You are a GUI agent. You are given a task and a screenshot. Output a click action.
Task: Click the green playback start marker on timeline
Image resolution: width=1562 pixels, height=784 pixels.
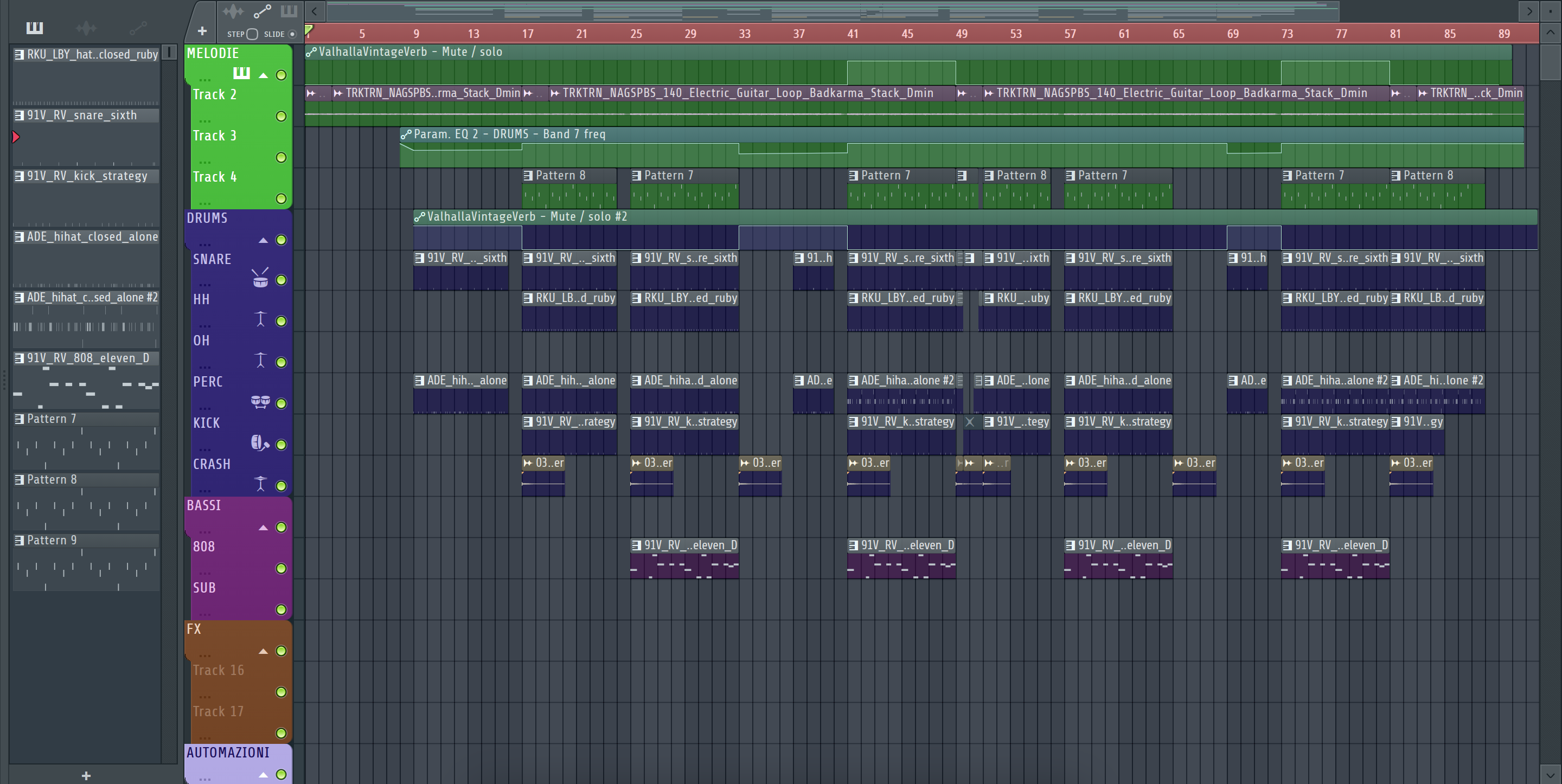309,30
